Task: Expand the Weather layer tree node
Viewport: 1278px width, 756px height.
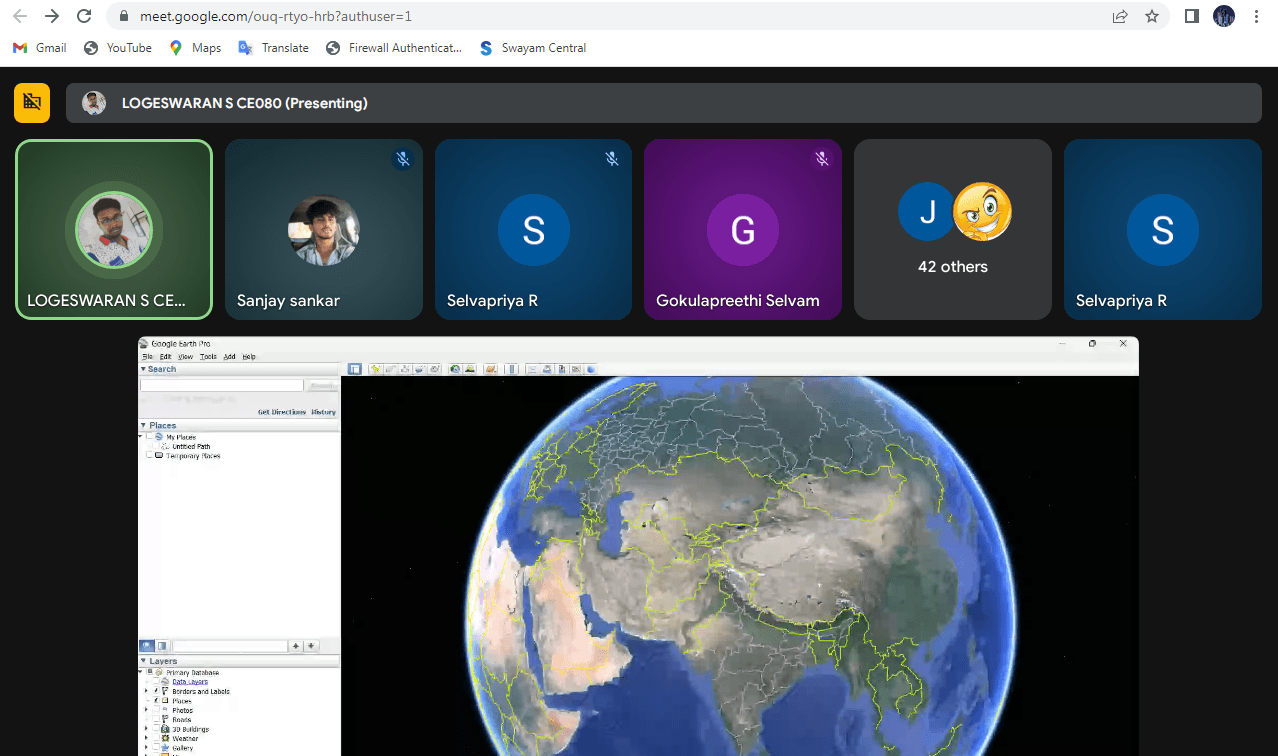Action: click(146, 739)
